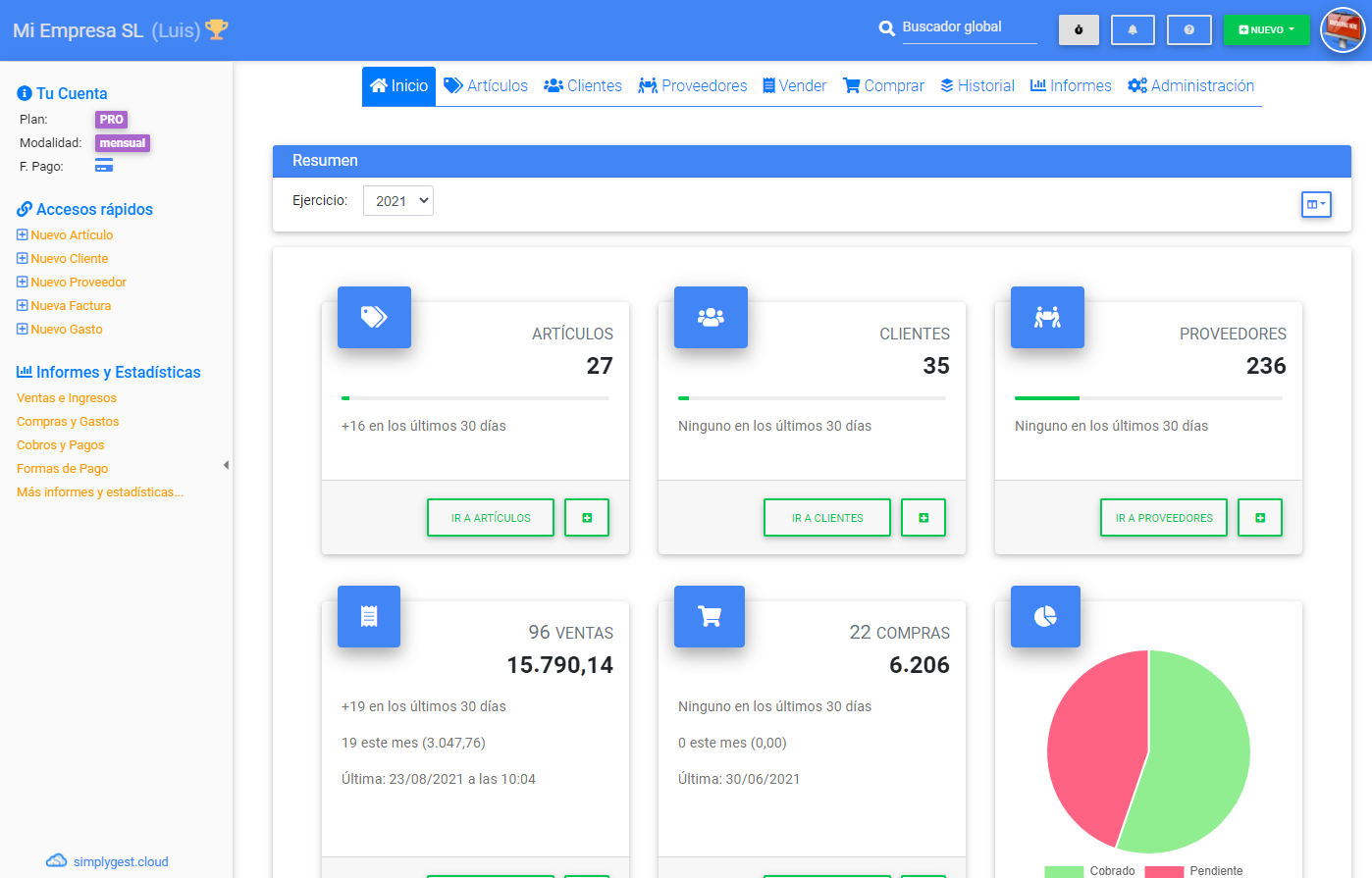The height and width of the screenshot is (878, 1372).
Task: Click the global search magnifier icon
Action: pos(888,29)
